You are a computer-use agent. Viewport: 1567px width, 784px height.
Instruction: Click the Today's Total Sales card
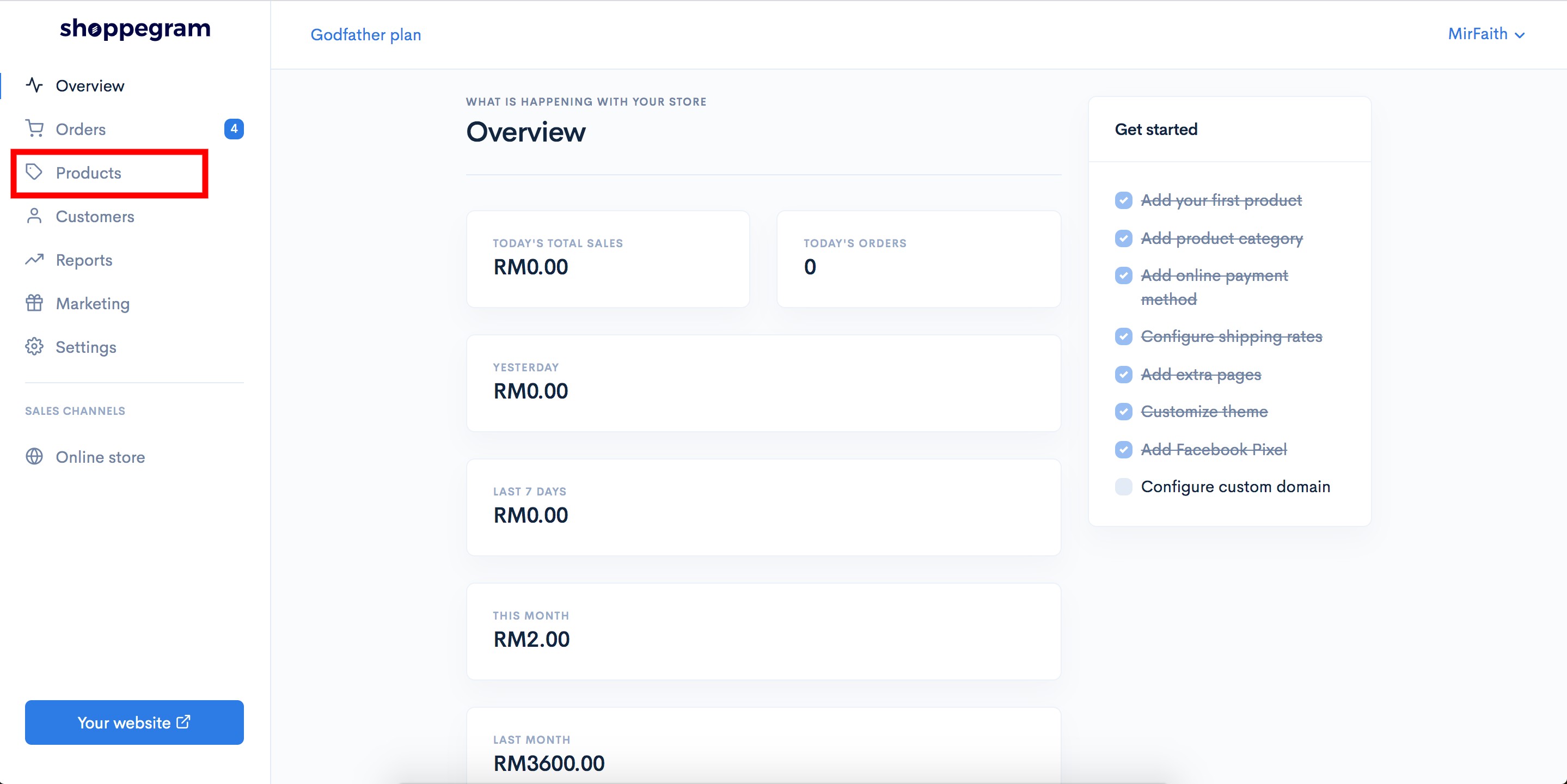tap(608, 259)
